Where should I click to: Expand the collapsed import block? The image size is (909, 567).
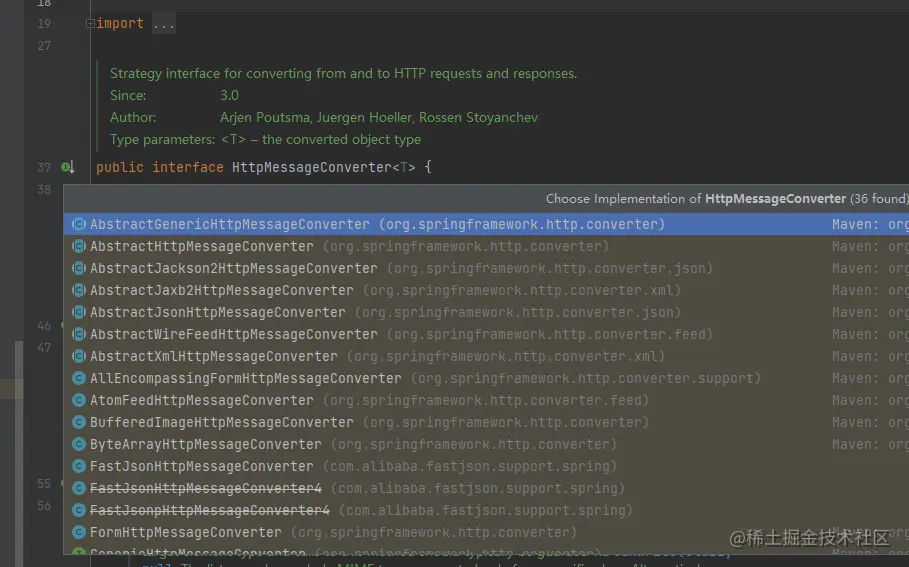[x=90, y=24]
